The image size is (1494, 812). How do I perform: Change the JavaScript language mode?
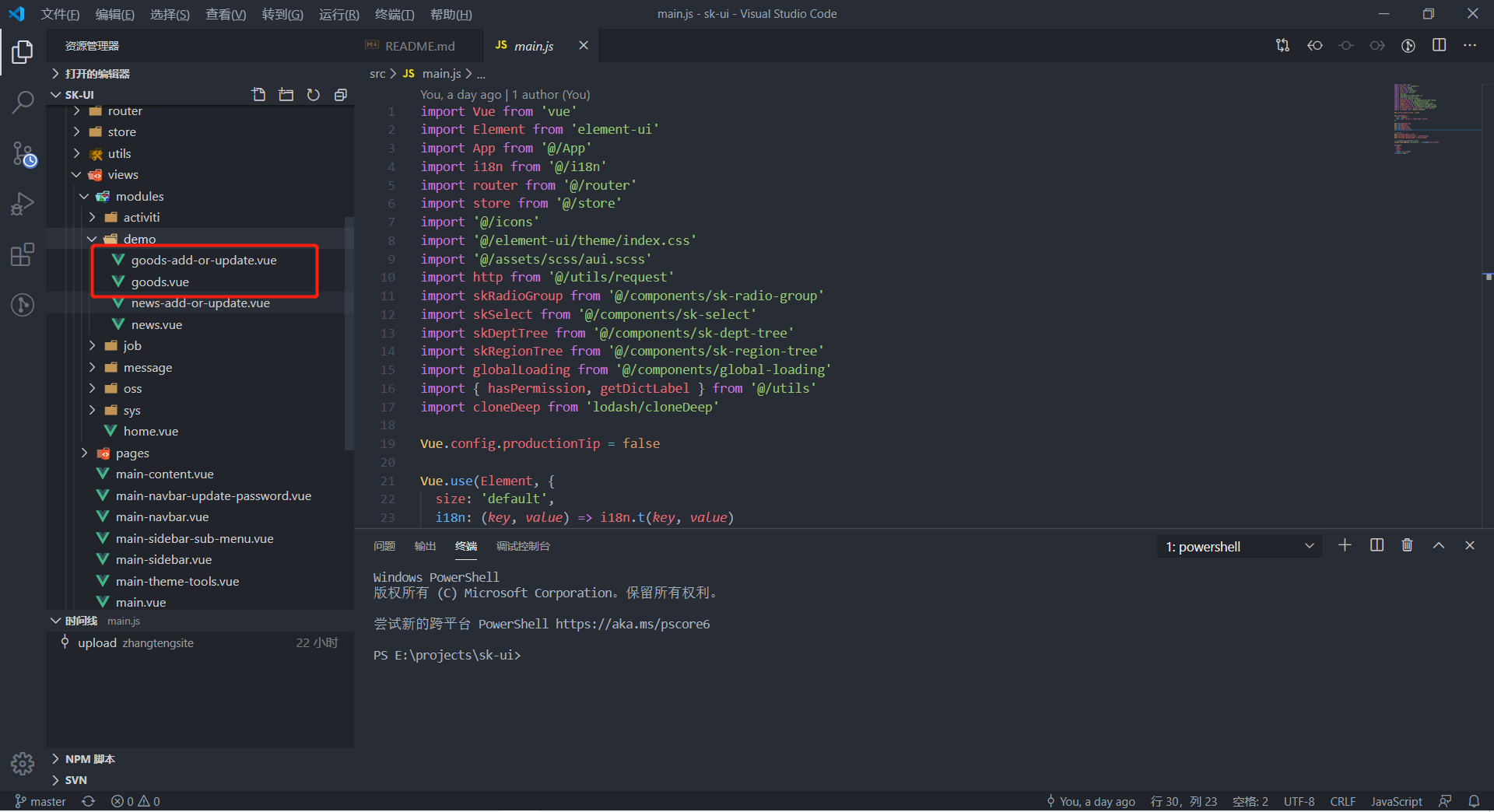pyautogui.click(x=1396, y=801)
